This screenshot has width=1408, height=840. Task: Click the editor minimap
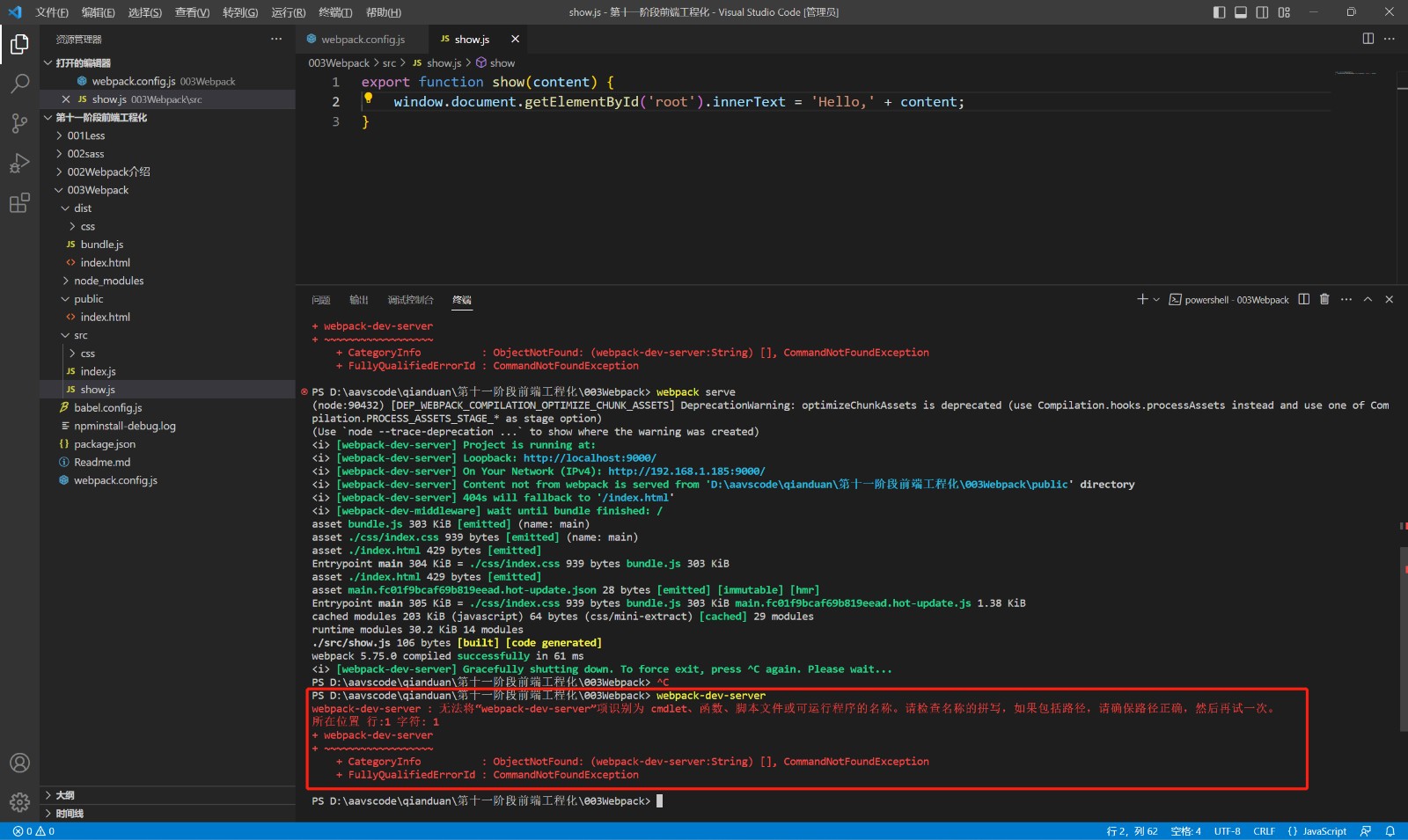click(x=1362, y=74)
